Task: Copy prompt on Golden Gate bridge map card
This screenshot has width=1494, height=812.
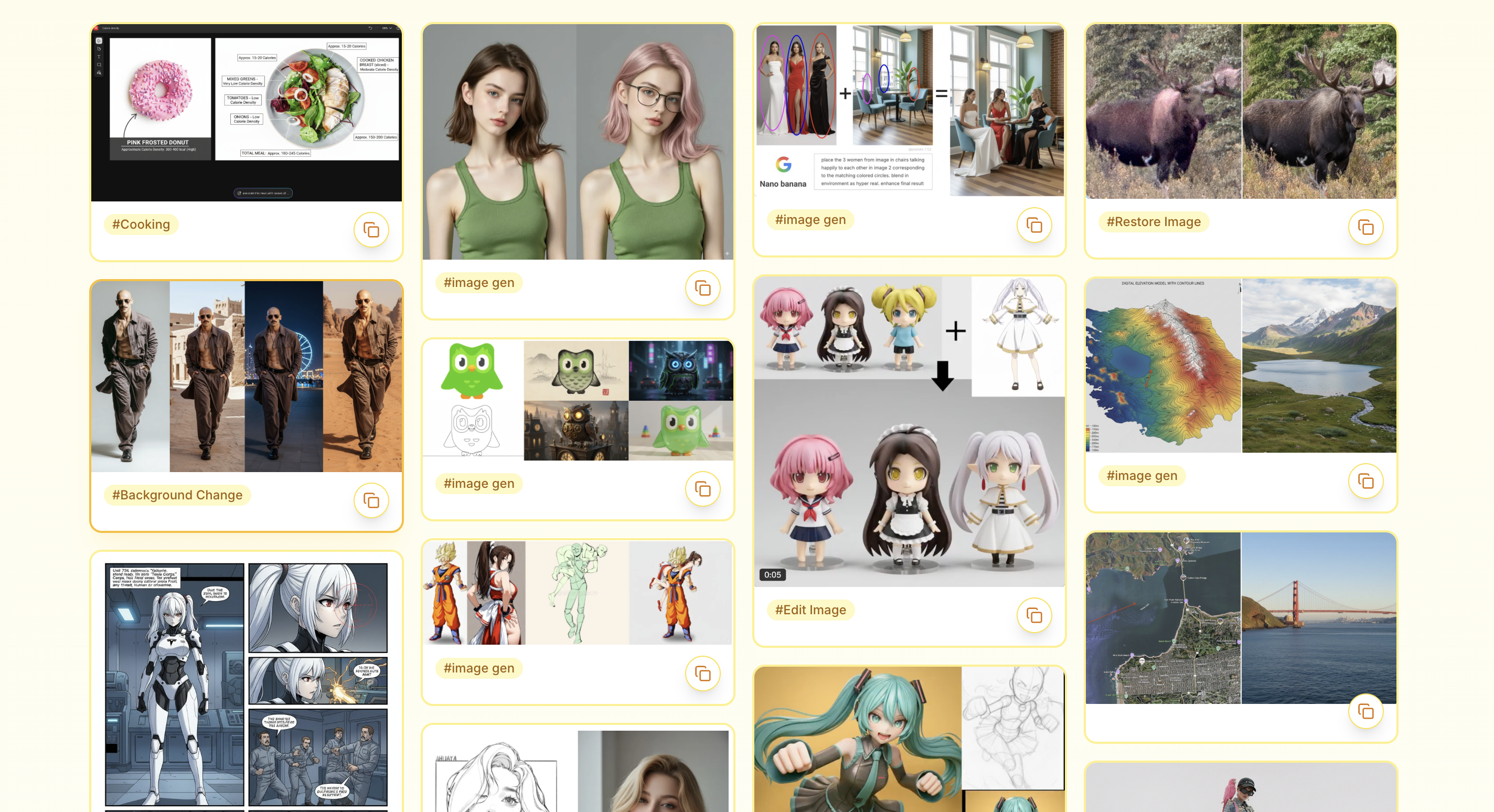Action: pos(1366,712)
